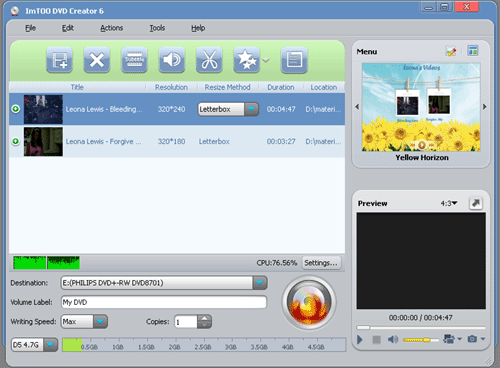Screen dimensions: 500x368
Task: Click the 320*240 resolution cell
Action: tap(171, 109)
